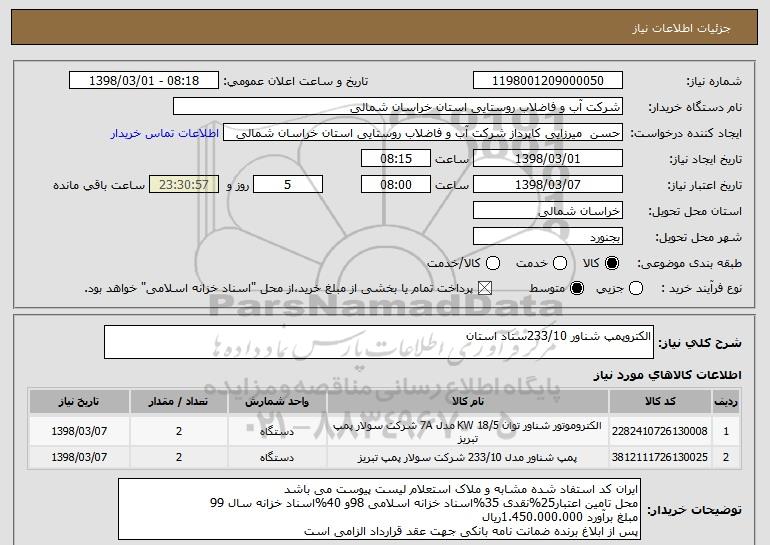Click the توضیحات خریدار label
The height and width of the screenshot is (545, 770).
coord(694,510)
